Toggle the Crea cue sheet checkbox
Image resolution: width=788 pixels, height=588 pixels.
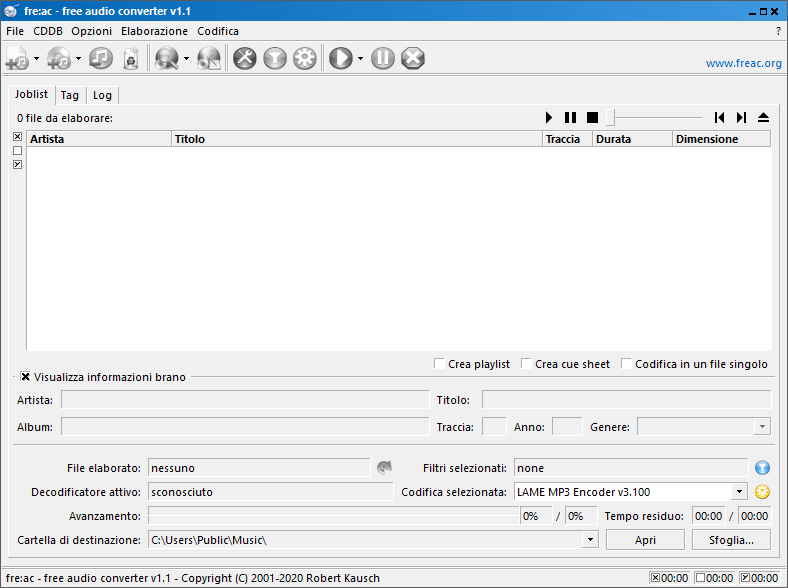coord(527,364)
